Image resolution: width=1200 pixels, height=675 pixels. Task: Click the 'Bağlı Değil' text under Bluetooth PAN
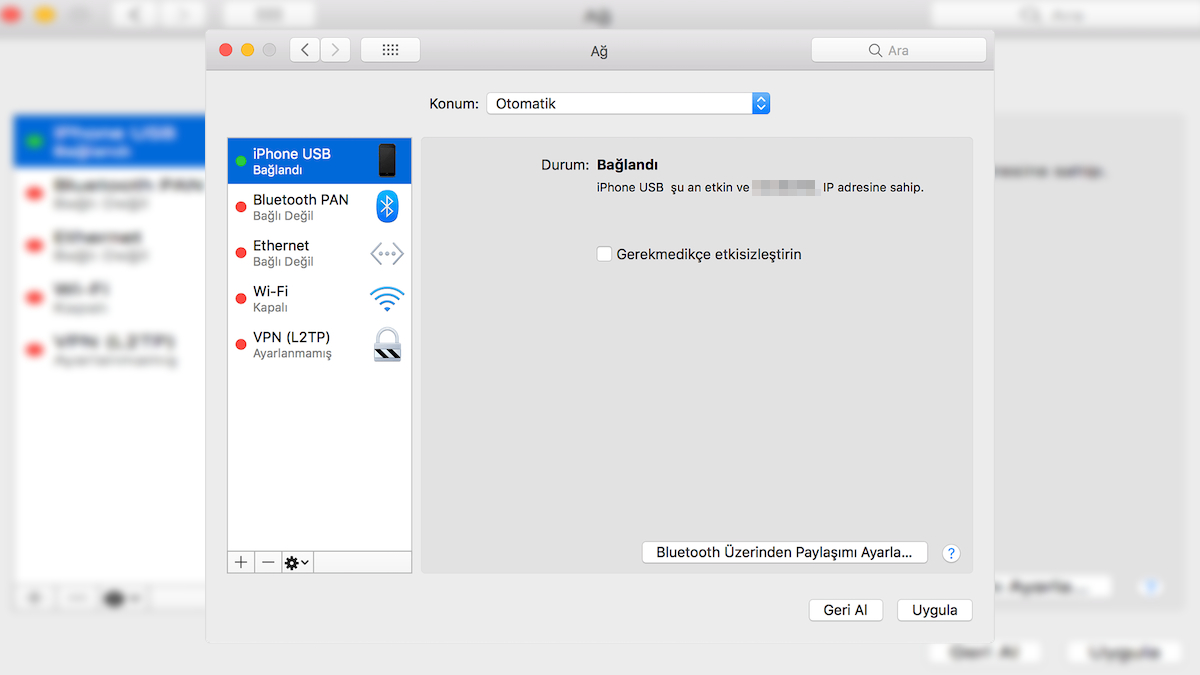click(283, 216)
